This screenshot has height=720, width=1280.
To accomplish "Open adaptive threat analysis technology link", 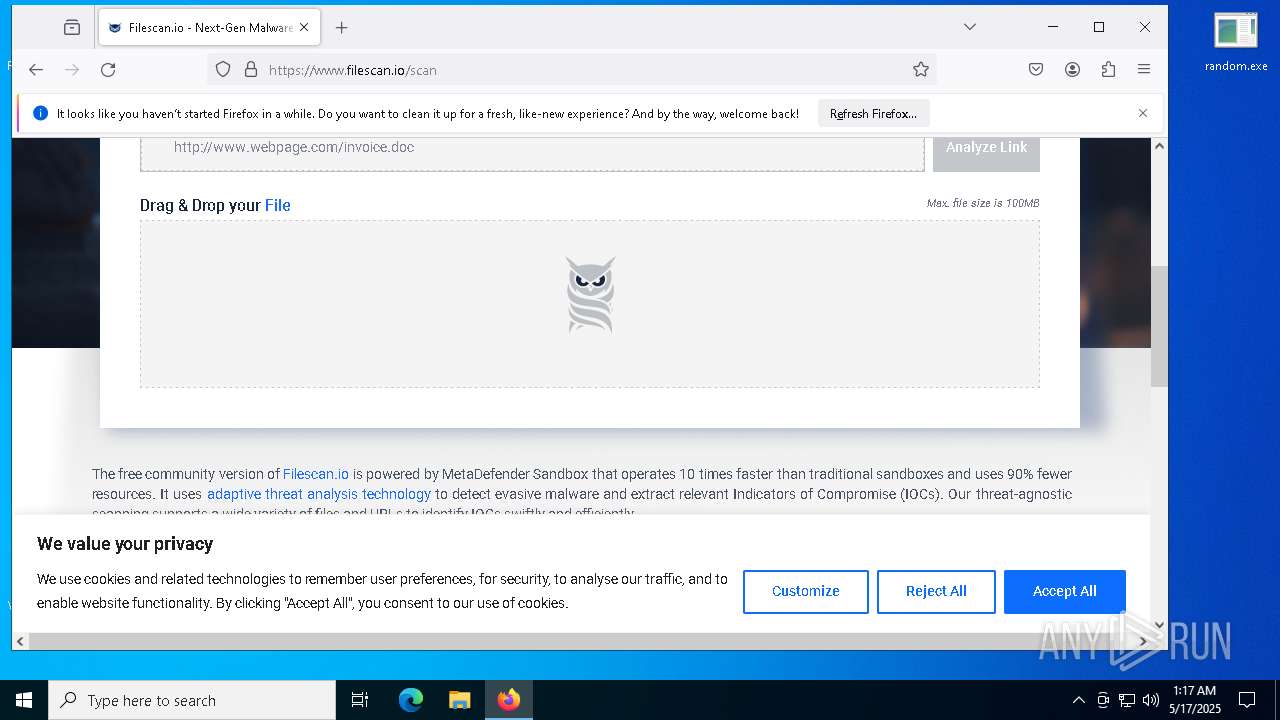I will point(319,494).
